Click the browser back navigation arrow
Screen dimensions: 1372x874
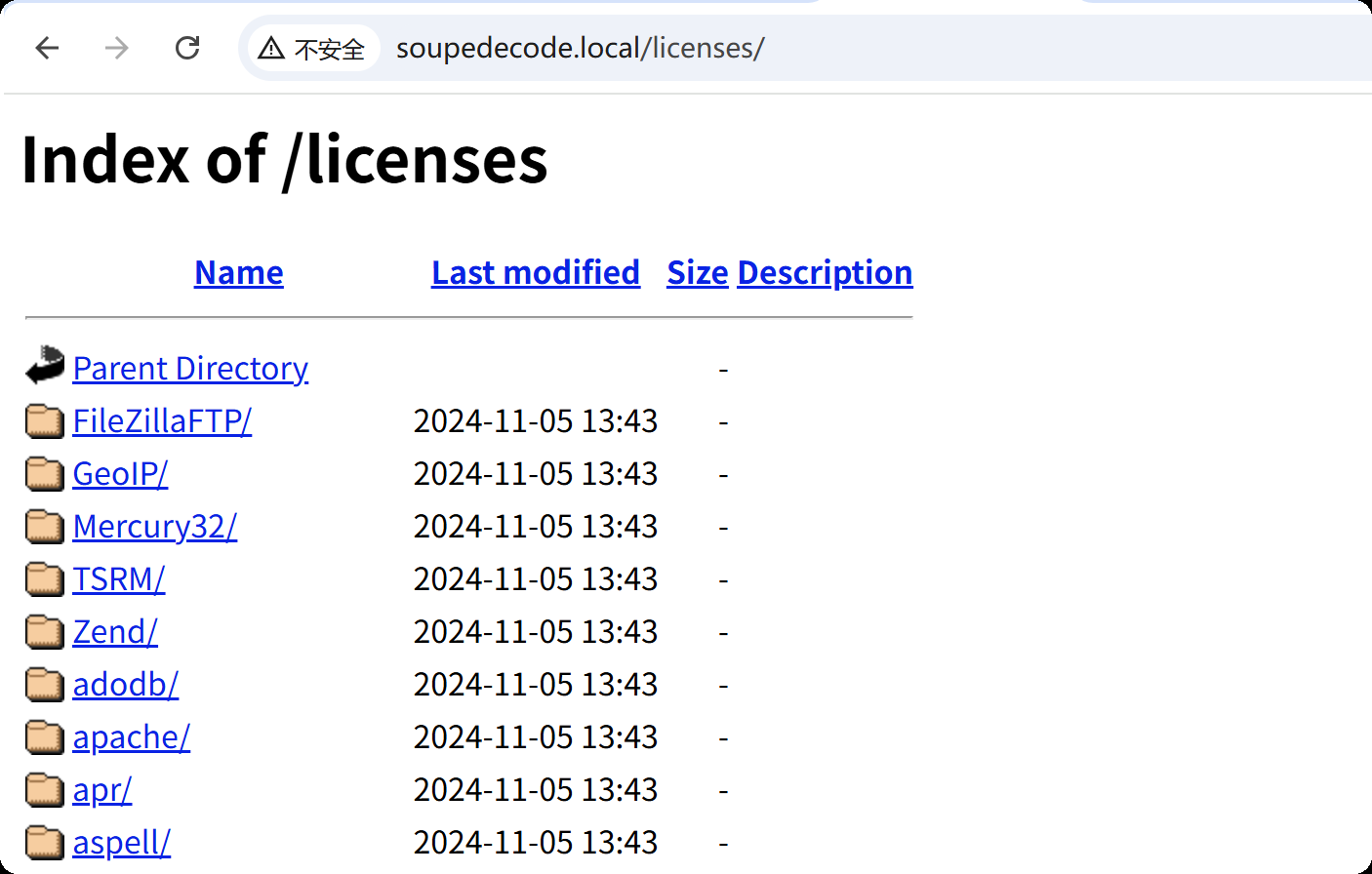47,48
